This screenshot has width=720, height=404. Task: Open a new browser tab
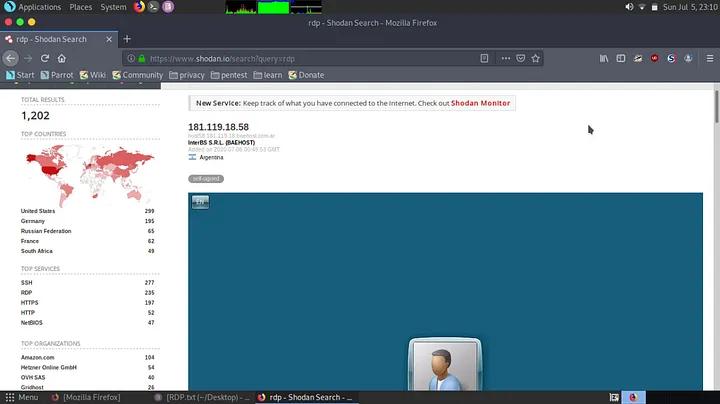click(127, 39)
